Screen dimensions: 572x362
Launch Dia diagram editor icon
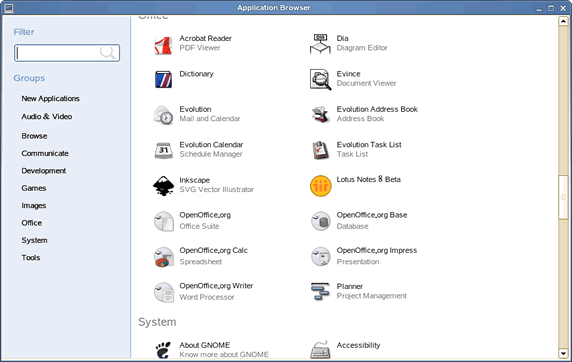[x=320, y=44]
